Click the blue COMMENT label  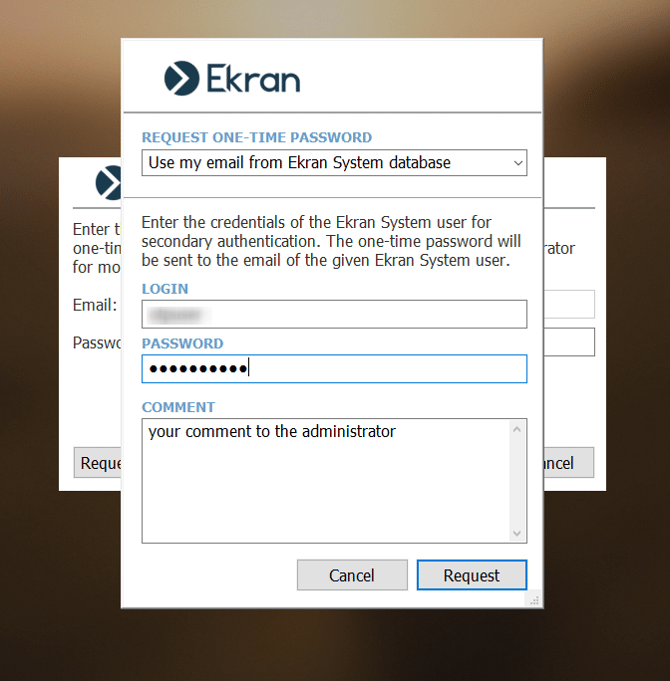pos(178,407)
